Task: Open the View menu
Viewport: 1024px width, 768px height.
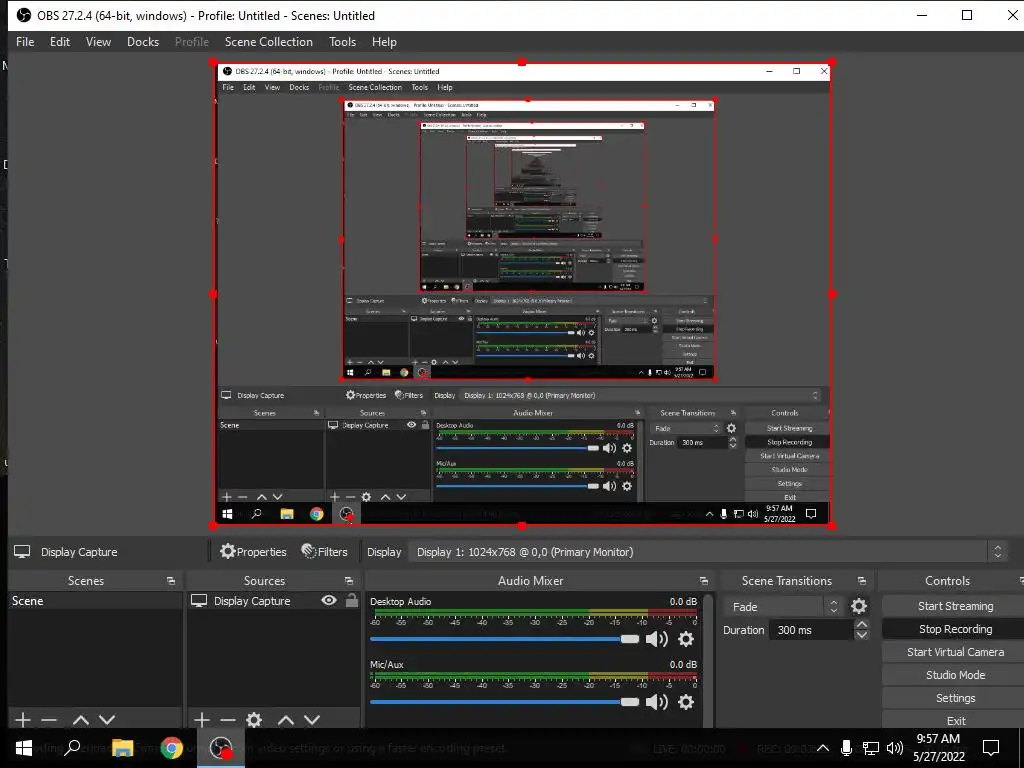Action: 98,42
